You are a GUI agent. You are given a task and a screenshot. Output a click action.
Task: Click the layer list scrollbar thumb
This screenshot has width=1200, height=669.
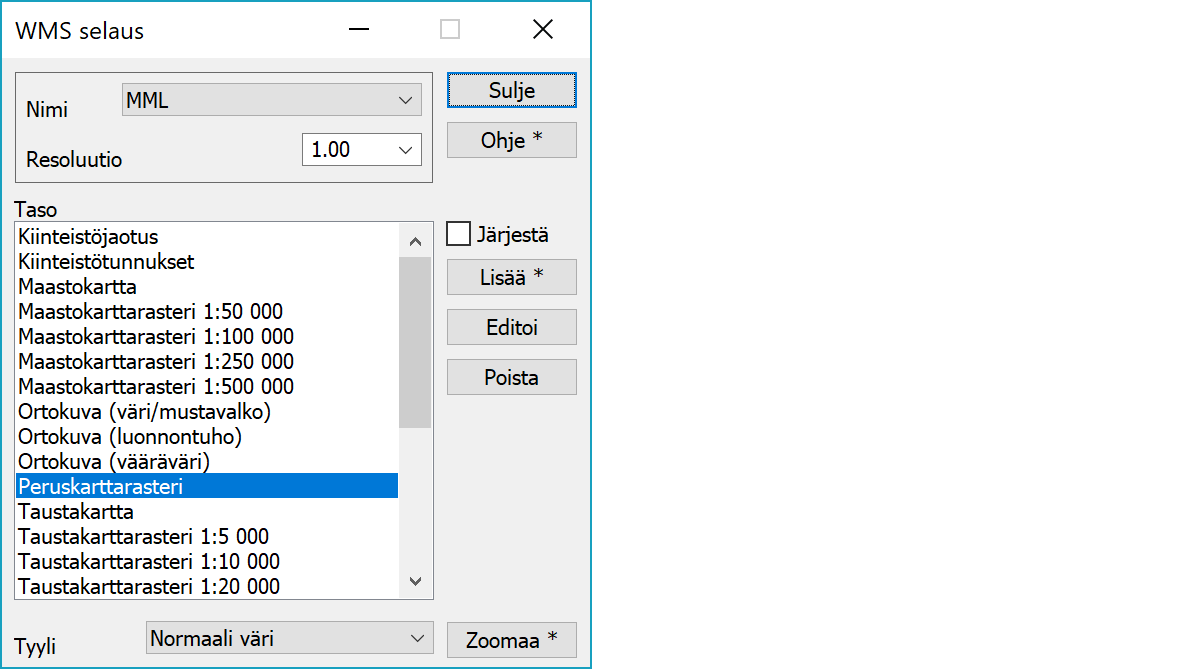[x=415, y=342]
